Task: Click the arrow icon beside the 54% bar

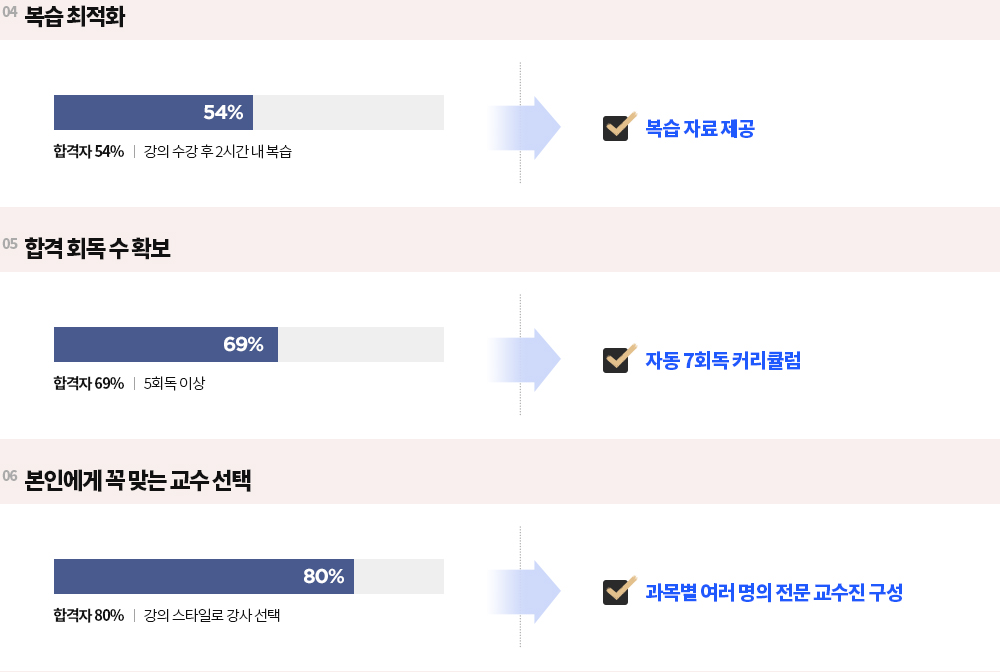Action: point(527,128)
